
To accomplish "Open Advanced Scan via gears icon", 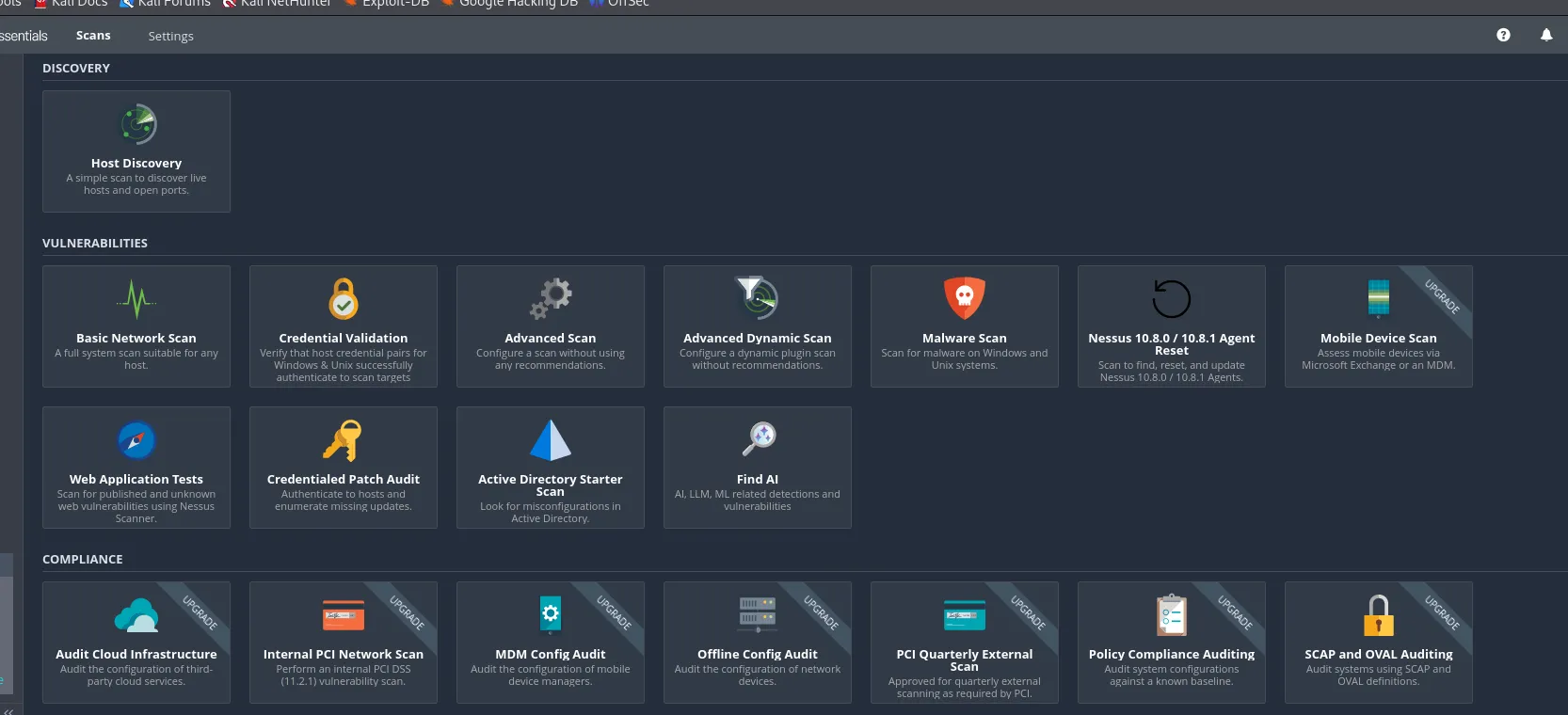I will (551, 298).
